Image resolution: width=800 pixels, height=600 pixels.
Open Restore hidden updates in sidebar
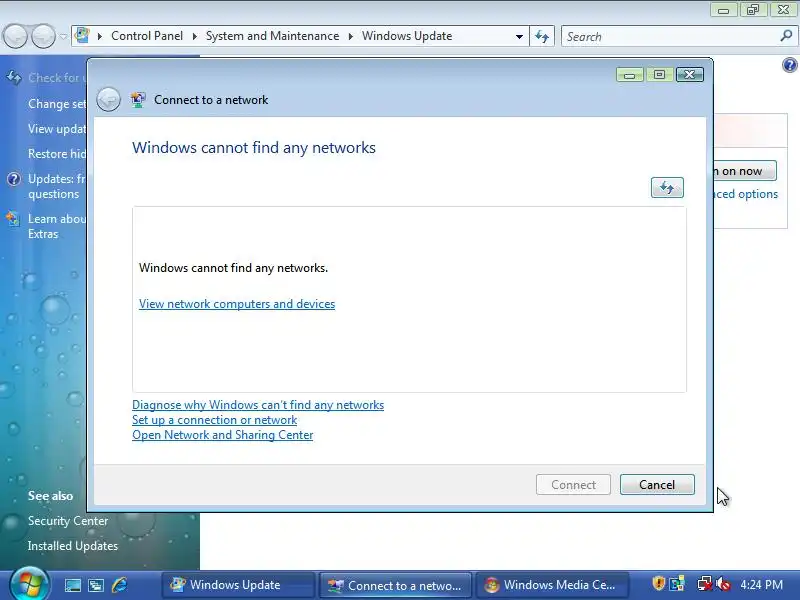point(57,154)
